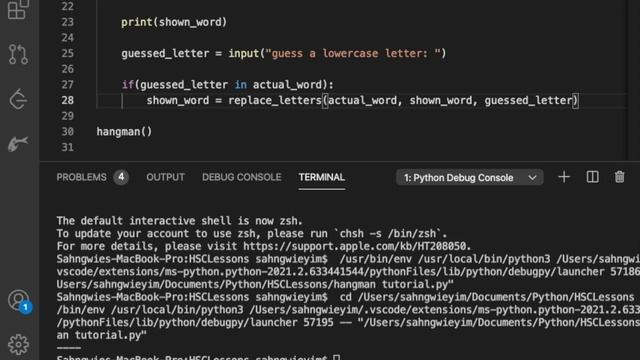This screenshot has height=360, width=640.
Task: Click the 'in' keyword on line 27
Action: [240, 84]
